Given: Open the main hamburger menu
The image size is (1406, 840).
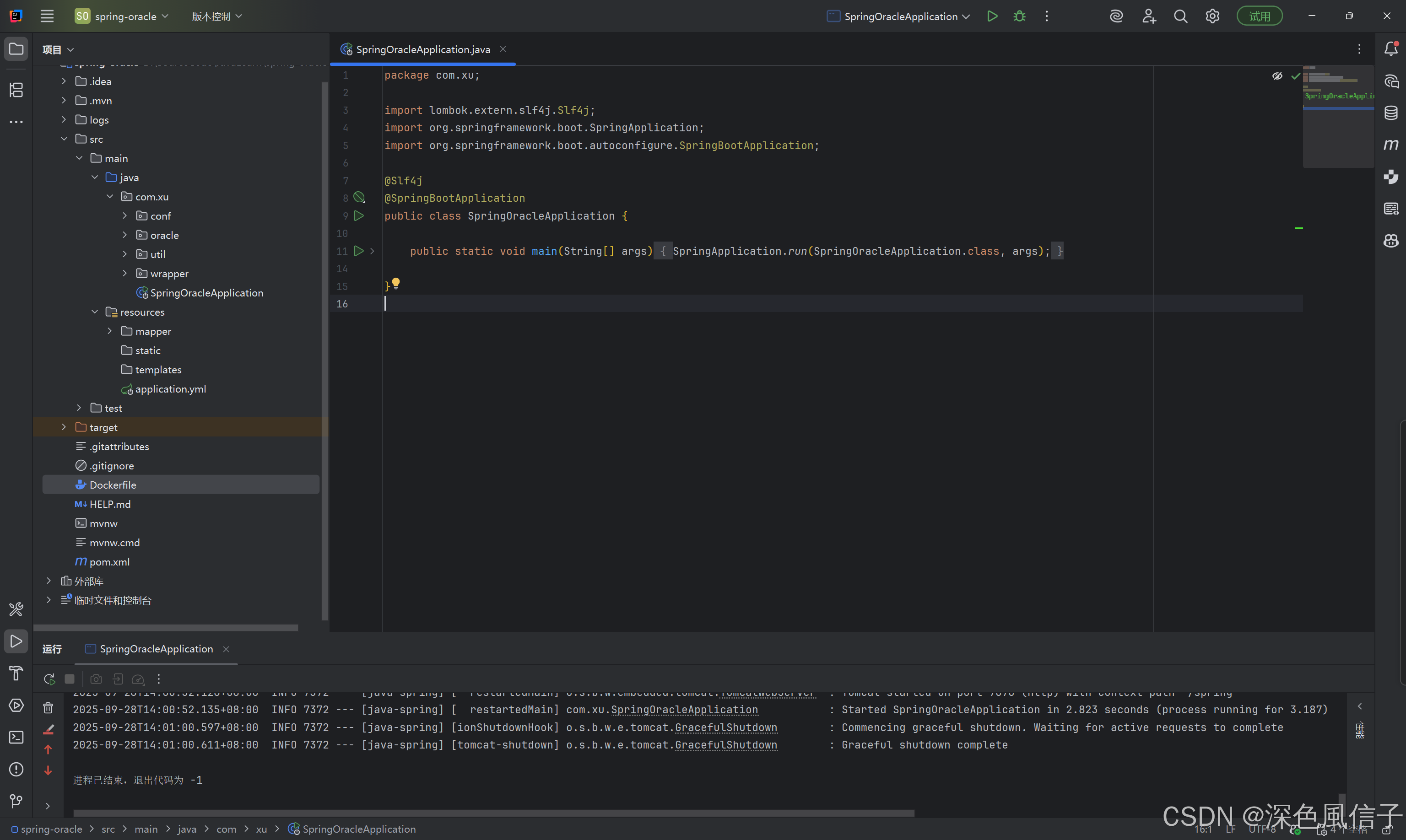Looking at the screenshot, I should [x=47, y=16].
